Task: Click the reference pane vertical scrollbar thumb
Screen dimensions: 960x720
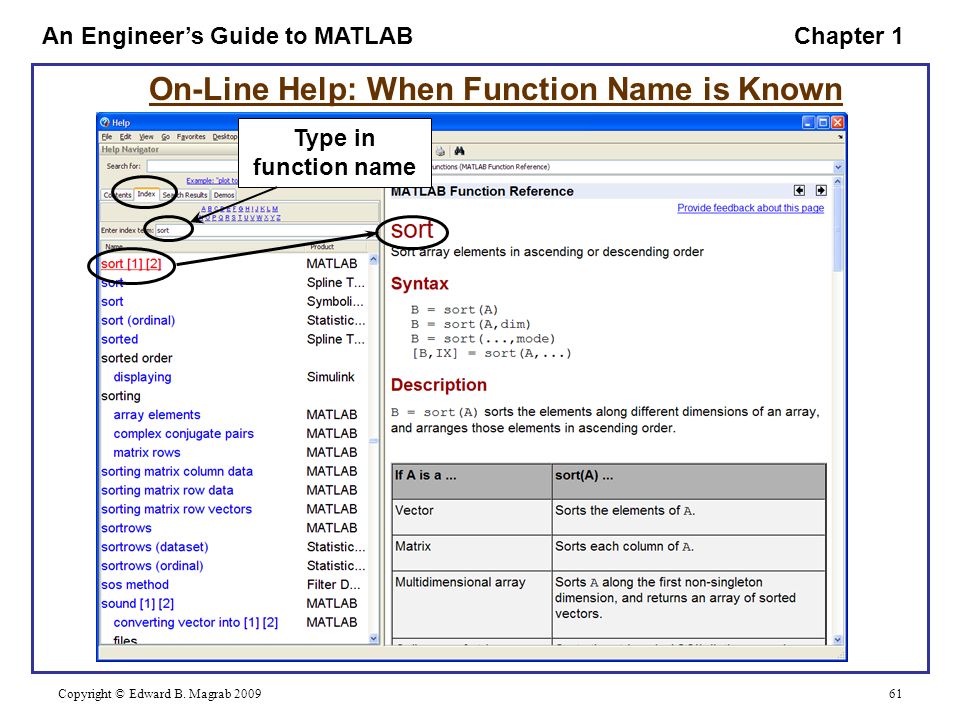Action: (838, 230)
